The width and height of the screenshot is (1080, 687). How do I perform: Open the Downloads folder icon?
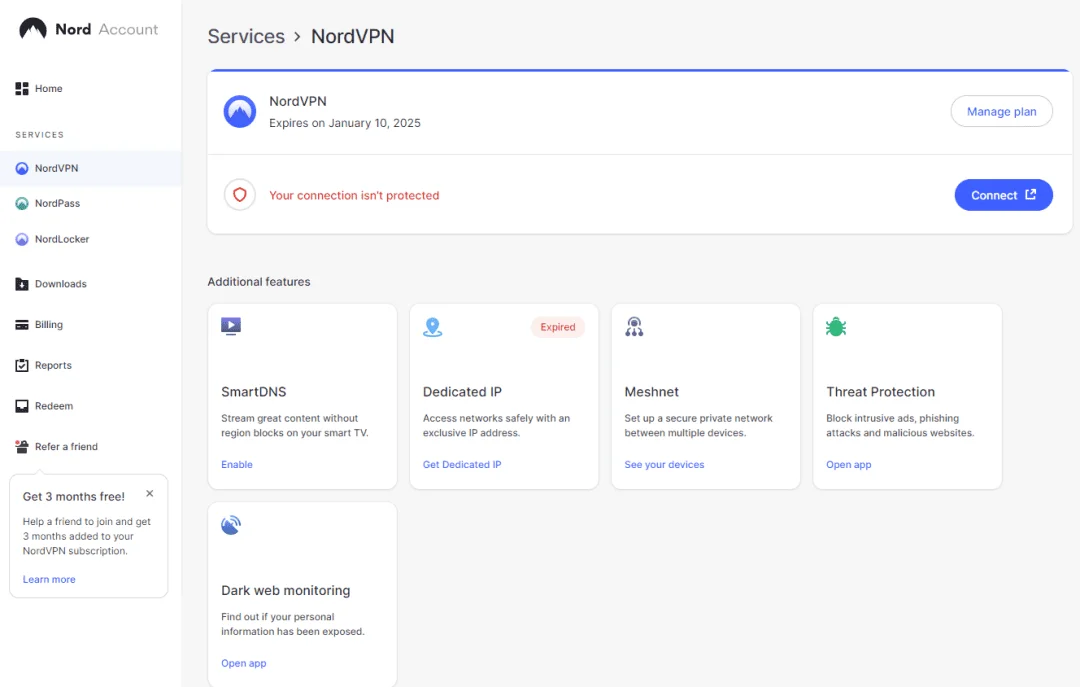(x=22, y=284)
